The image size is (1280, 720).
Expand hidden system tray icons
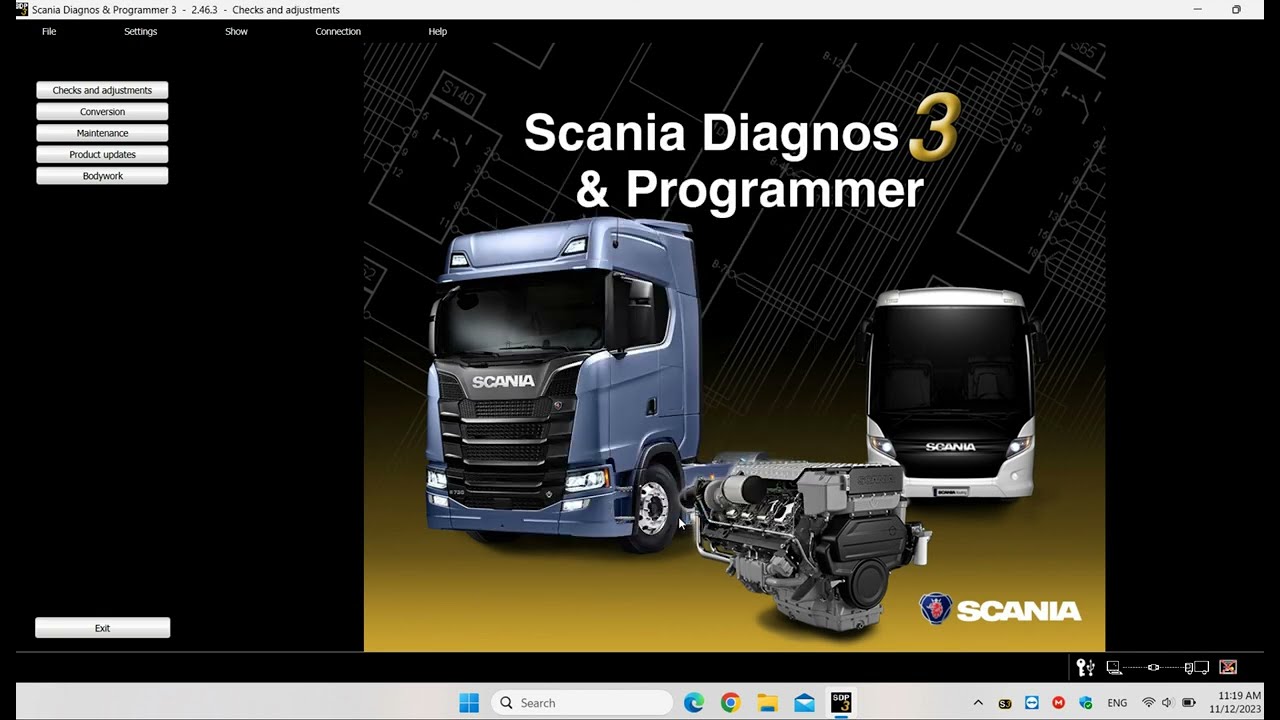click(x=978, y=703)
